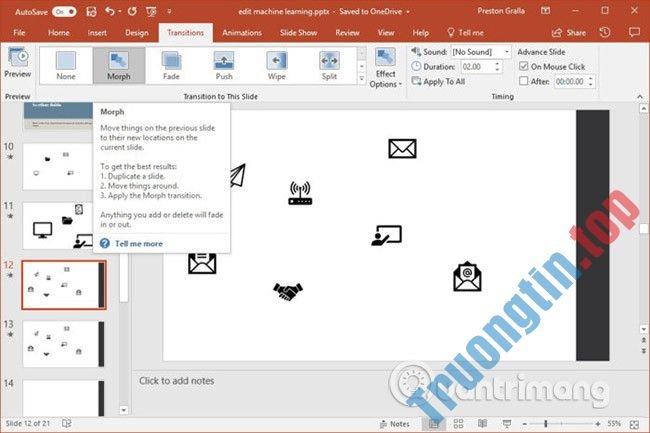Apply the Wipe transition

coord(276,65)
